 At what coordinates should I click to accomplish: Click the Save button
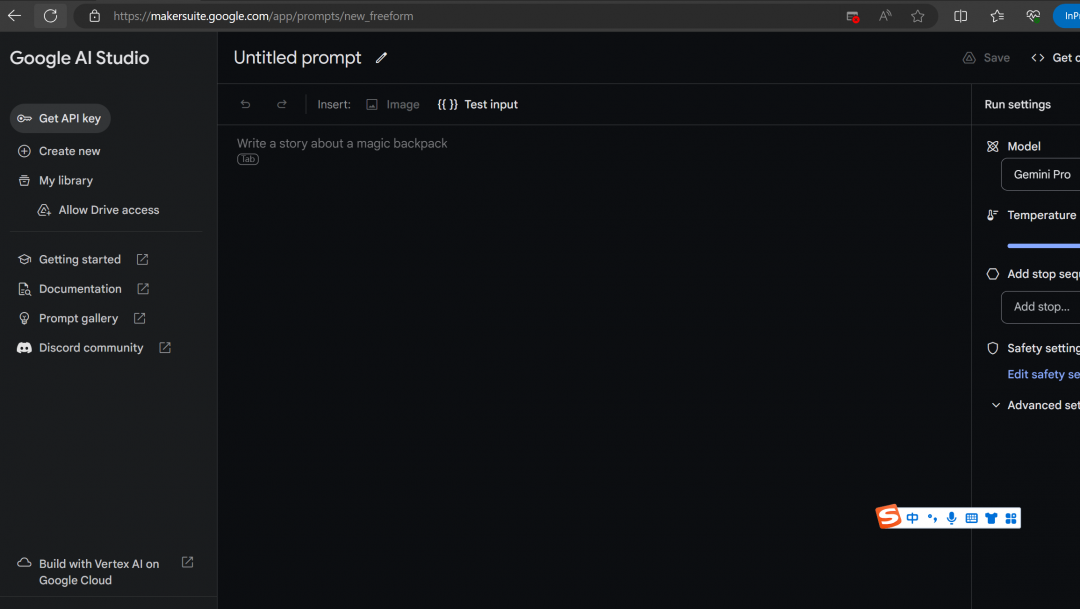pos(986,58)
